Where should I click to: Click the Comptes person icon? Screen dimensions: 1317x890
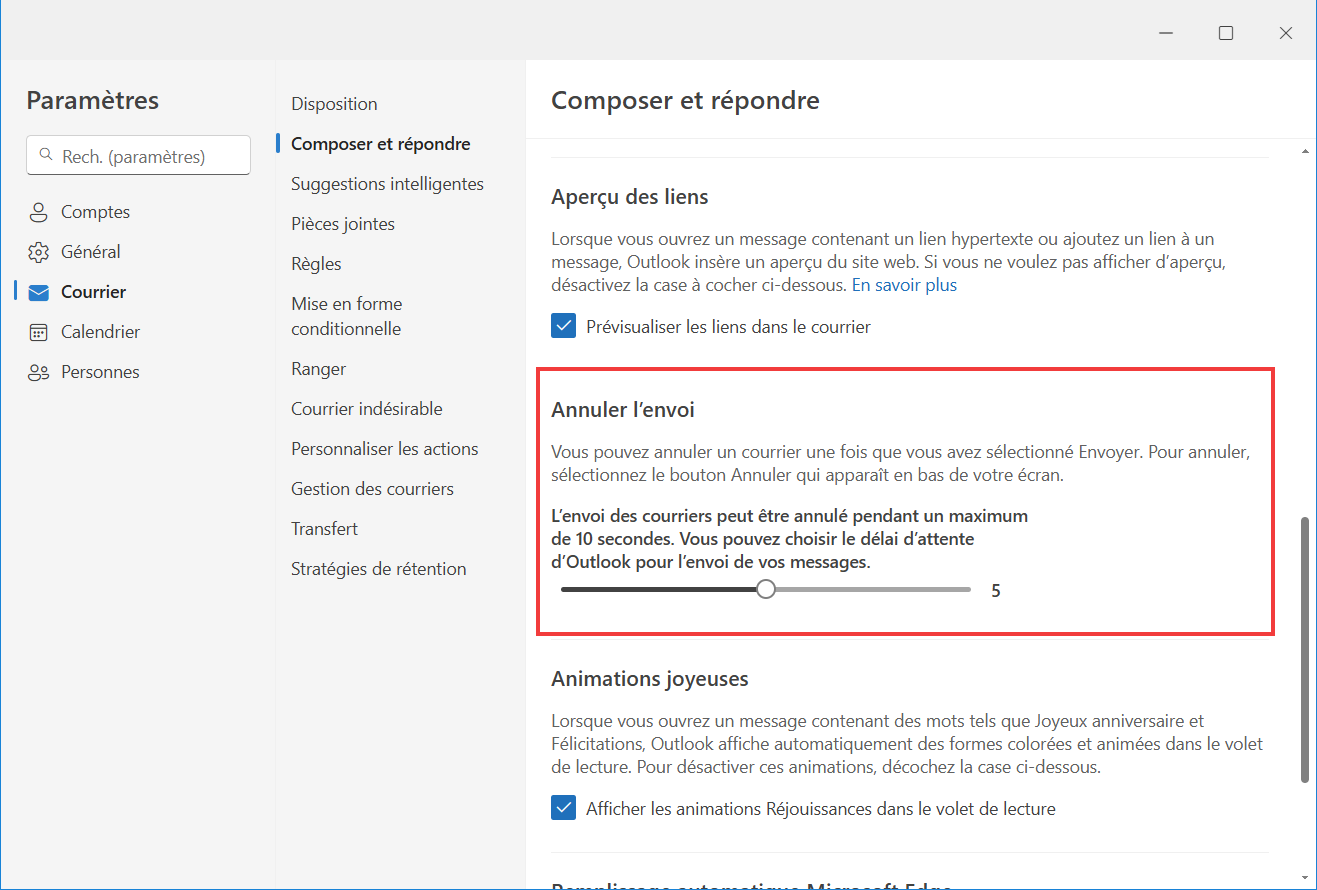[x=39, y=212]
